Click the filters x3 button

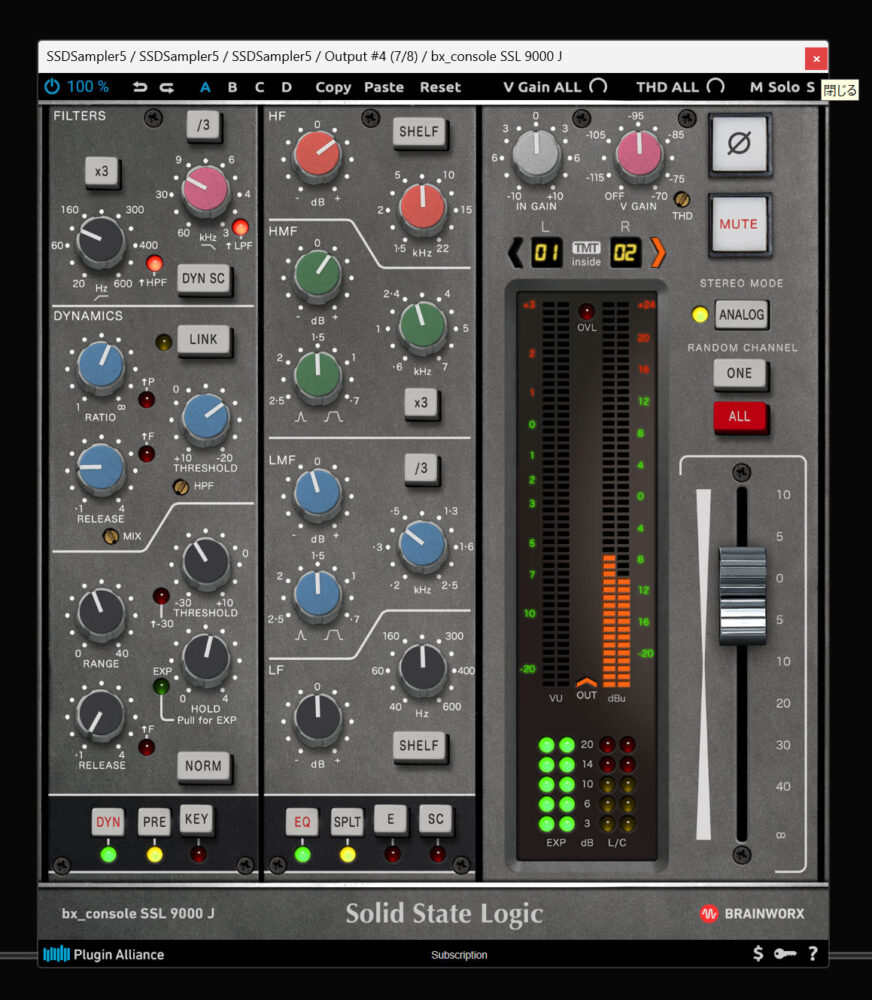102,171
